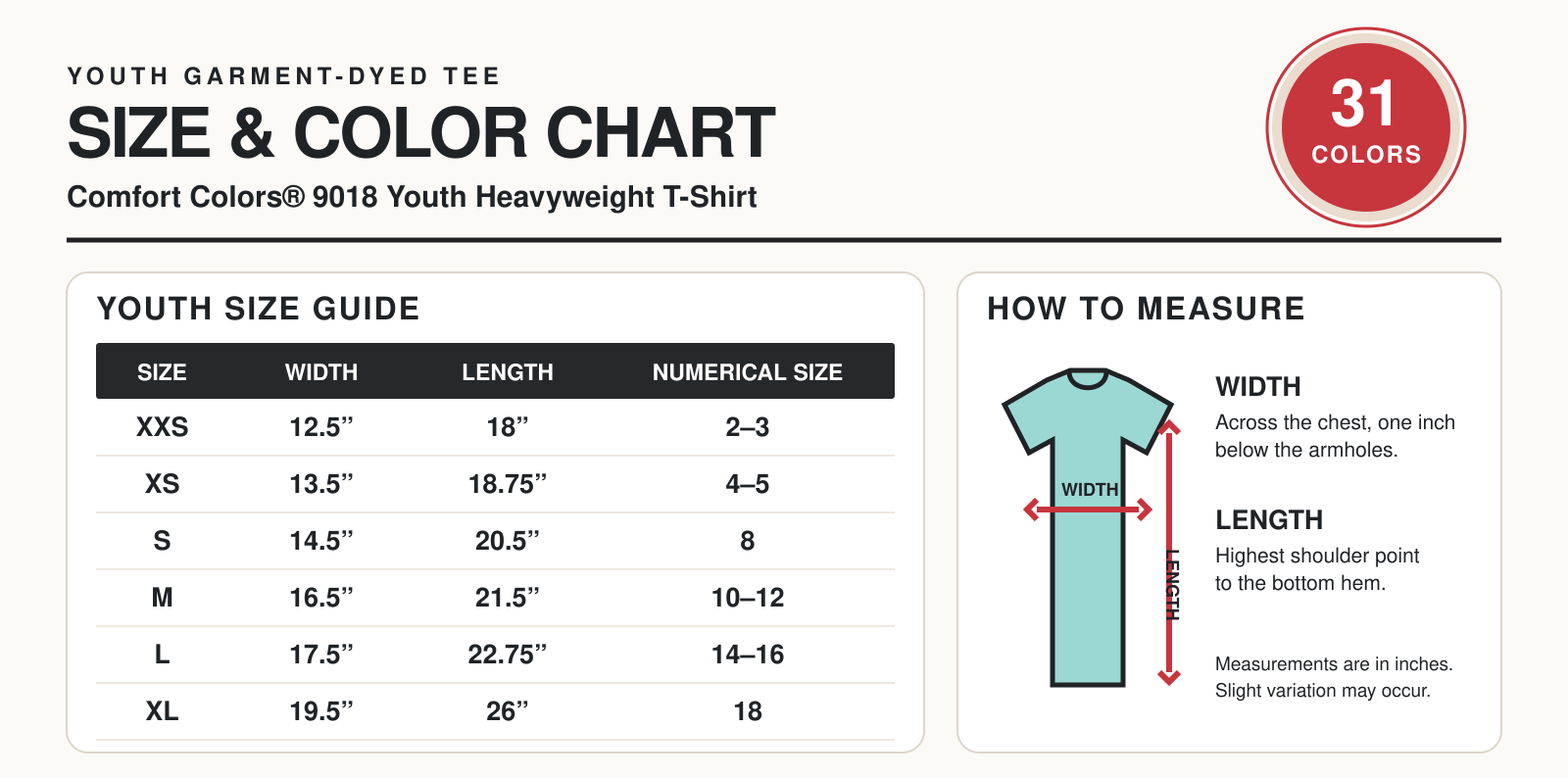The image size is (1568, 778).
Task: Click the SIZE column header
Action: tap(162, 372)
